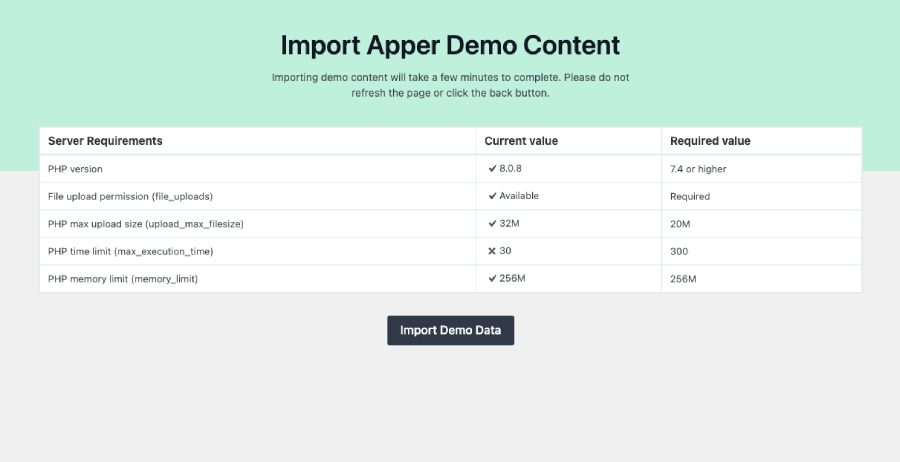Viewport: 900px width, 462px height.
Task: Click the File upload permission row label
Action: click(130, 196)
